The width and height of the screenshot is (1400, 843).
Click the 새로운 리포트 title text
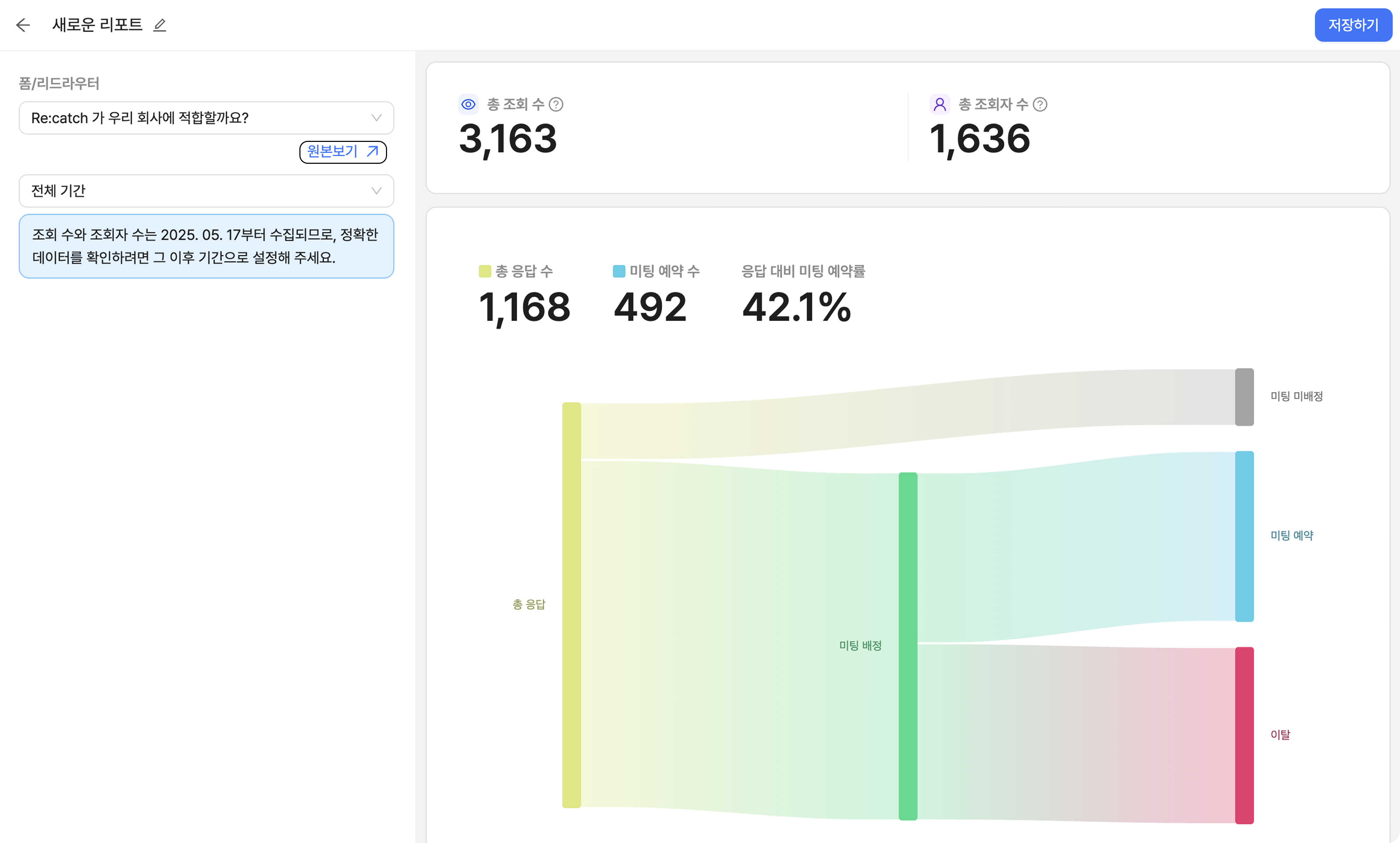click(97, 25)
